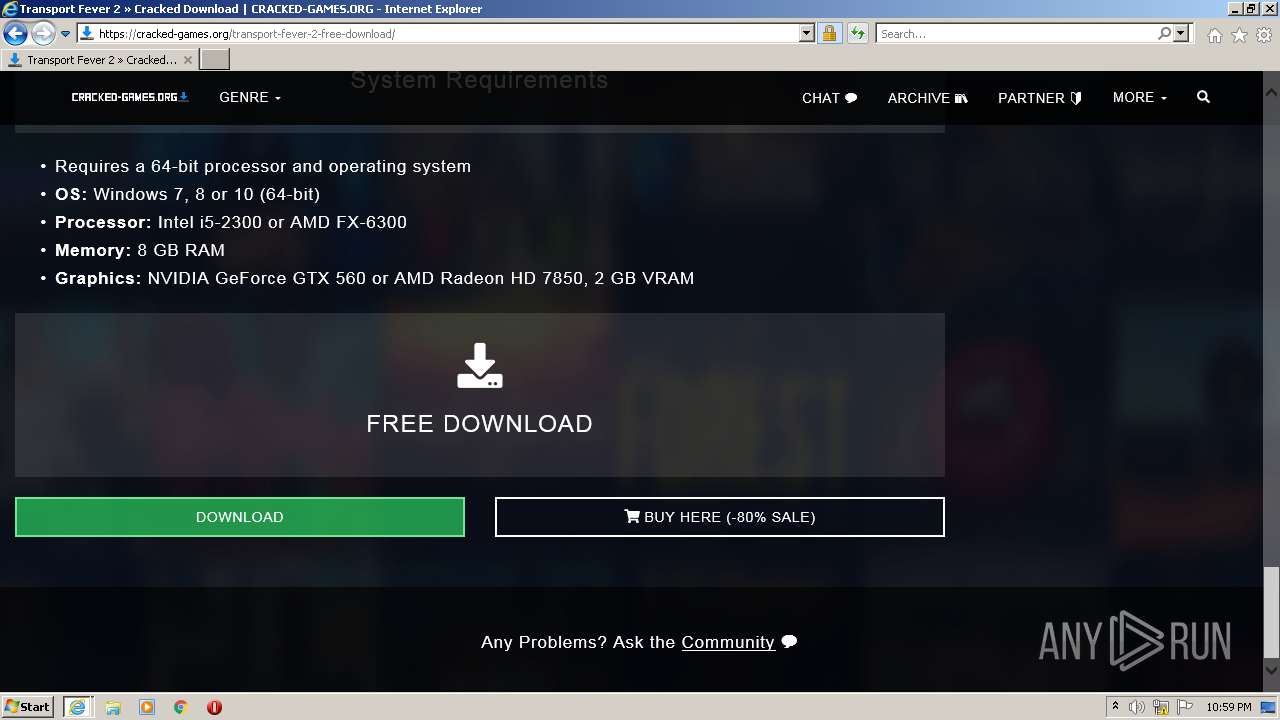Expand the MORE dropdown menu

tap(1140, 97)
